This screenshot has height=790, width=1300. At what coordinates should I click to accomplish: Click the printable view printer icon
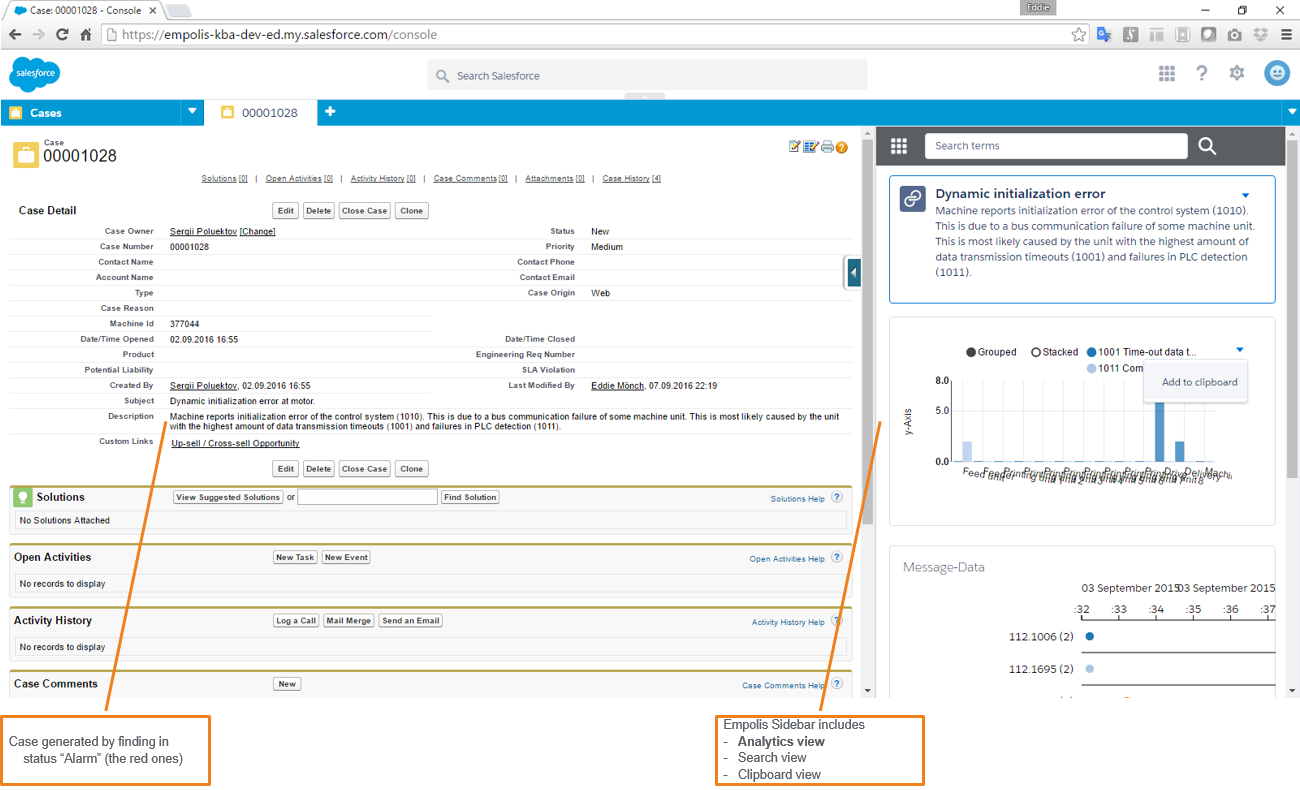coord(826,147)
